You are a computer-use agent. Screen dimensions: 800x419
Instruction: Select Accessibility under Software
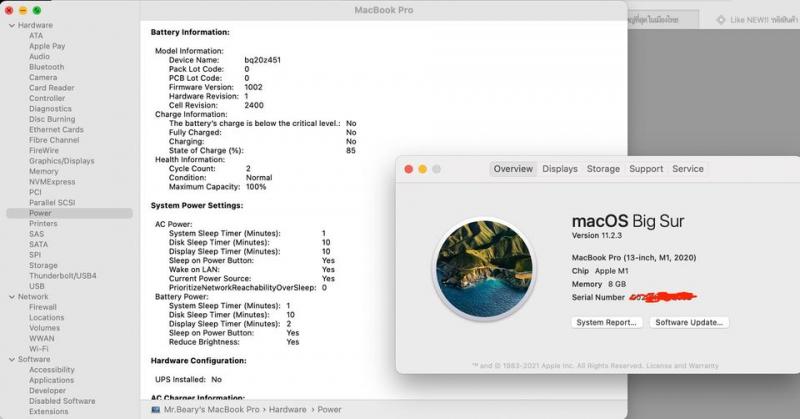coord(52,369)
